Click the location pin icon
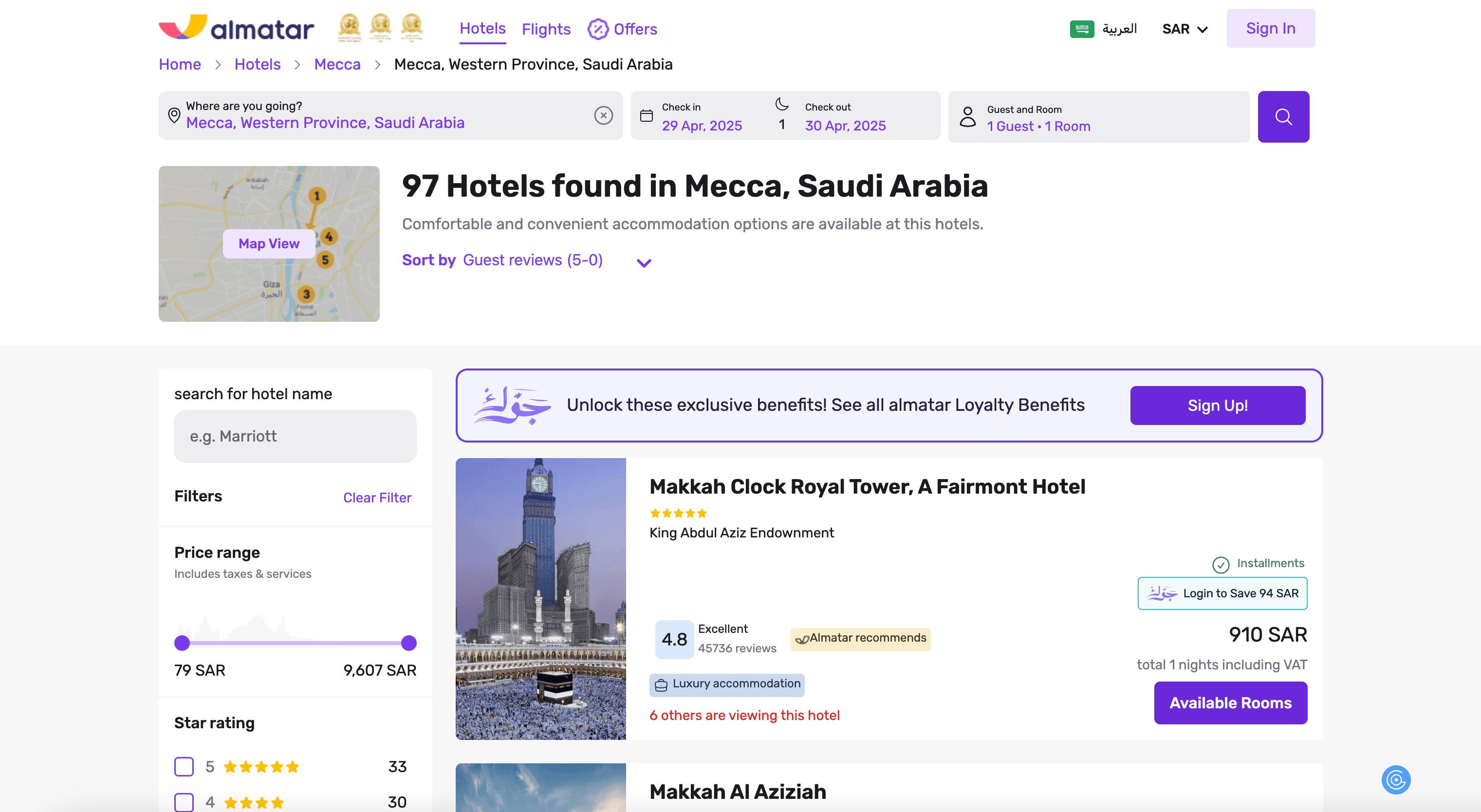Viewport: 1481px width, 812px height. click(x=174, y=115)
